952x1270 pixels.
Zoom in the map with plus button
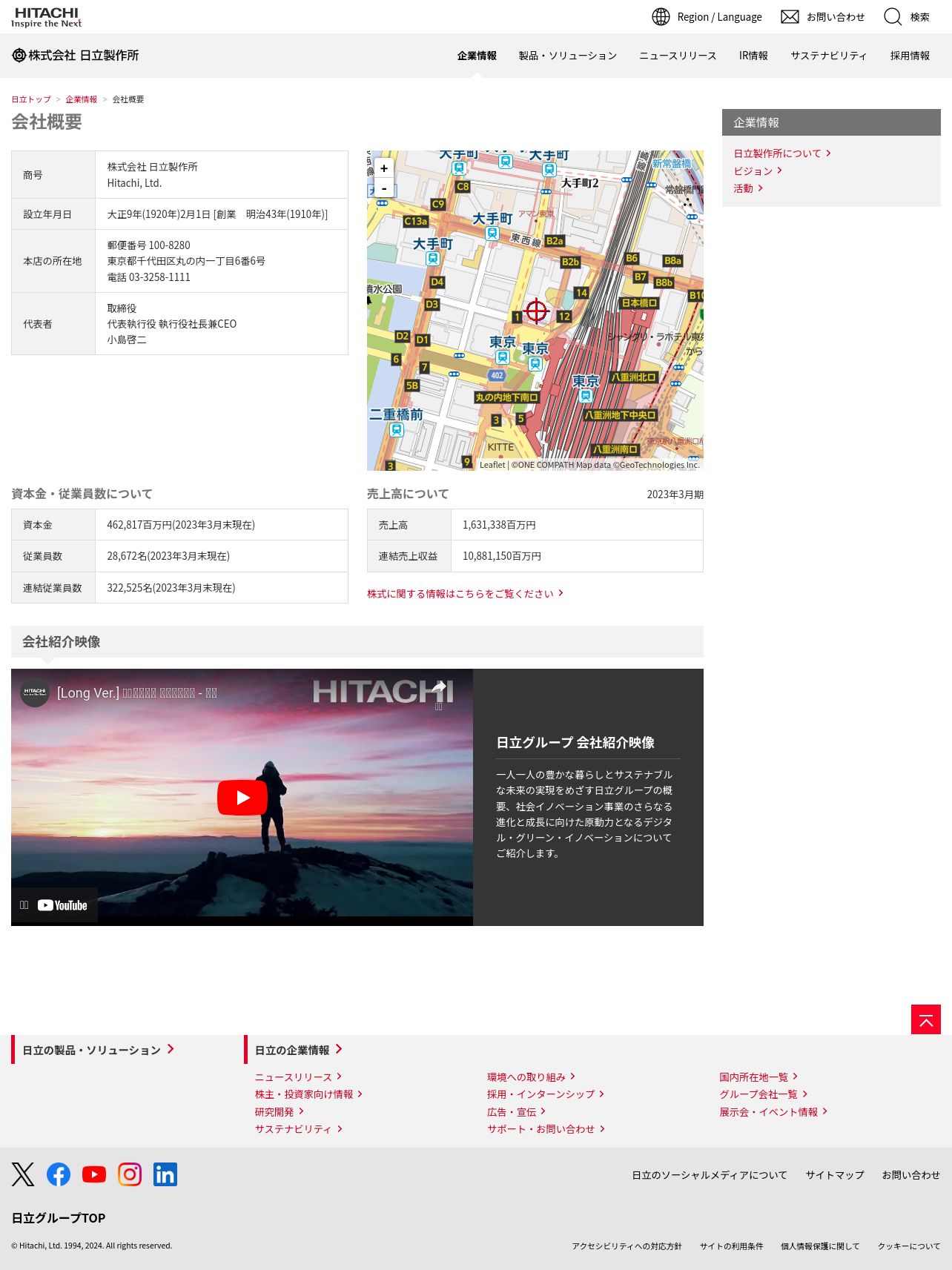(384, 168)
